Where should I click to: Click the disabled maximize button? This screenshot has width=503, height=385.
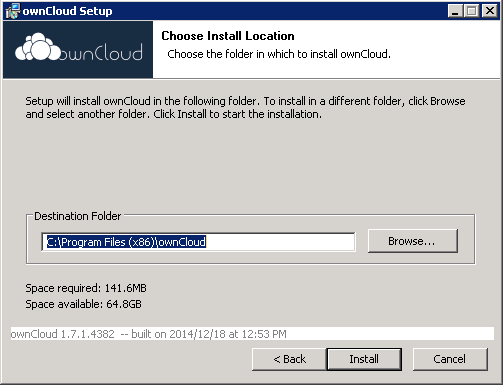point(472,11)
